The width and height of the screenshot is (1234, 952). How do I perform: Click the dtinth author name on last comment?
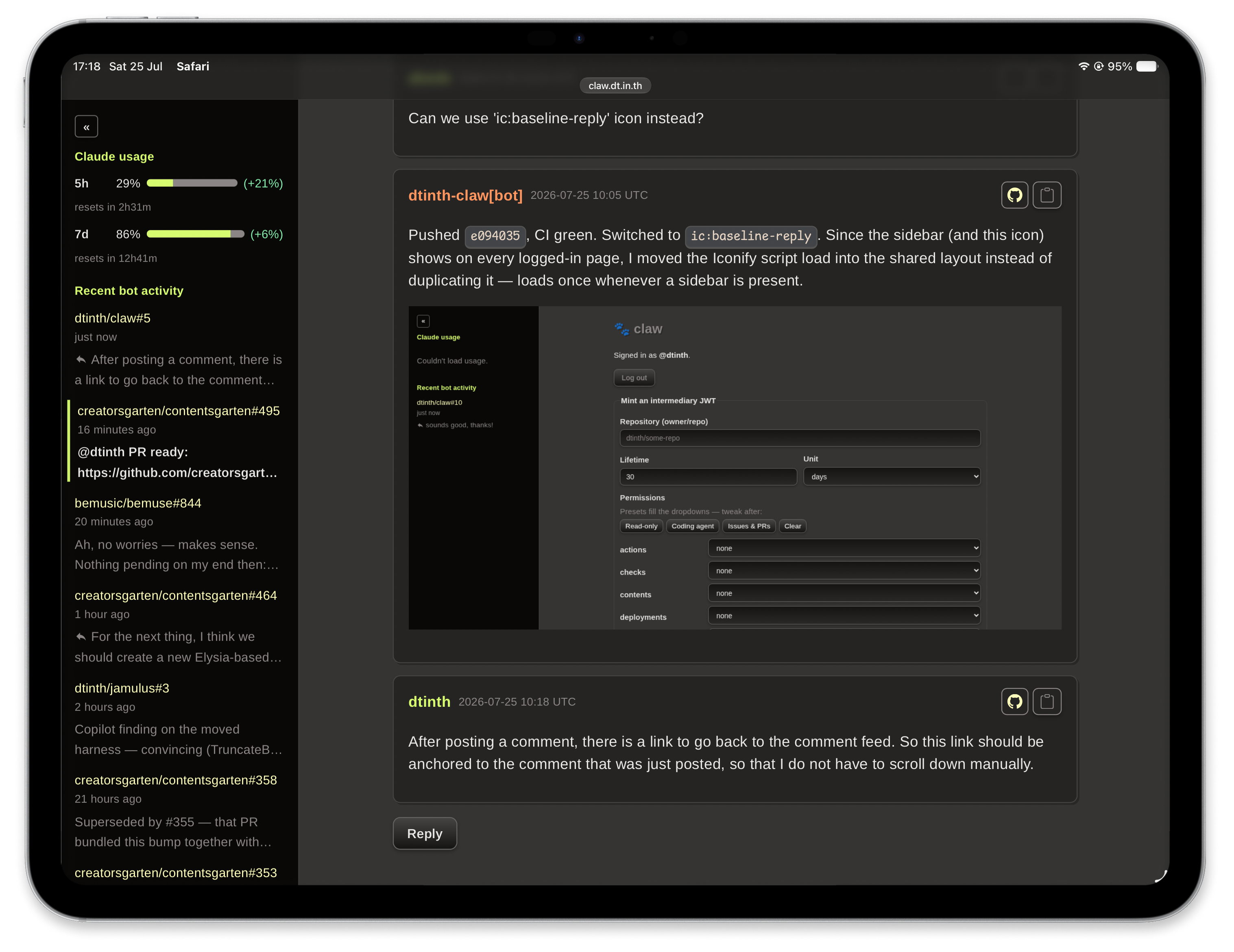429,702
